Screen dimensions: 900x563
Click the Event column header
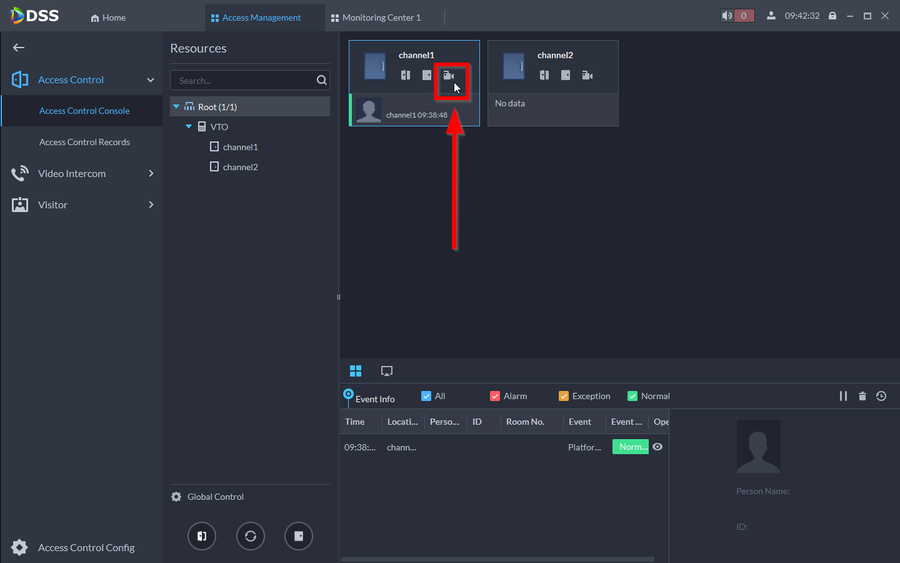tap(580, 422)
